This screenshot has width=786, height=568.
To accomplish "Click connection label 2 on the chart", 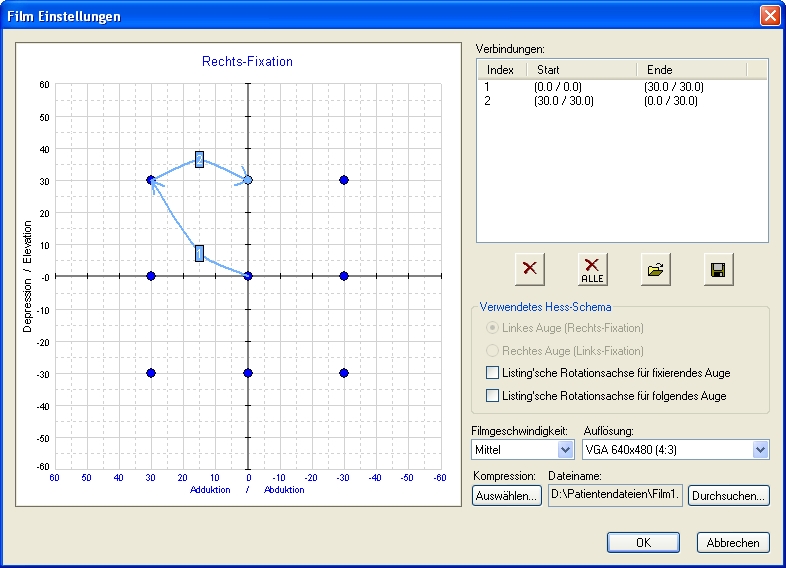I will [x=200, y=159].
